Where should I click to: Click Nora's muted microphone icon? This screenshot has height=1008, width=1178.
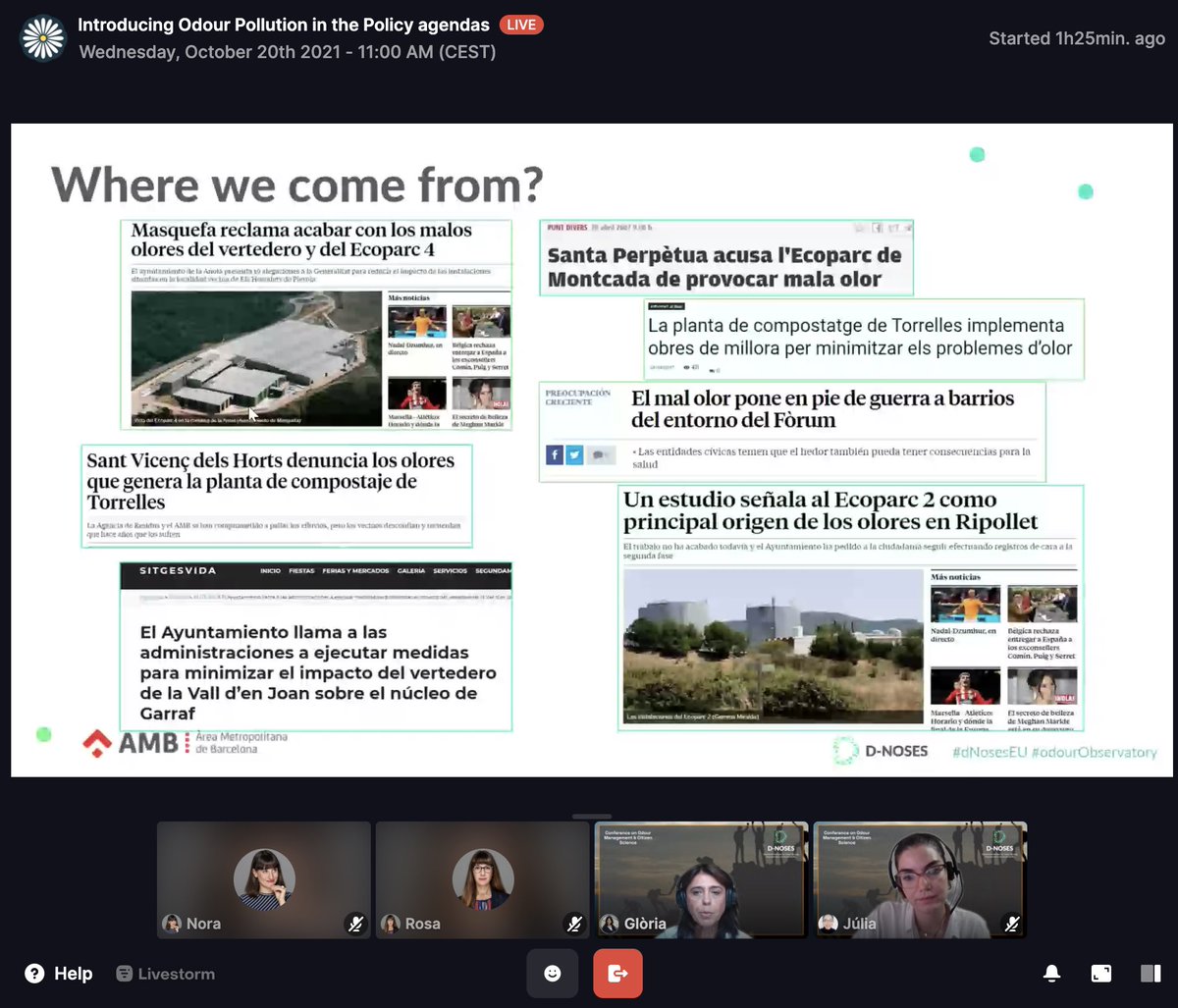pos(355,924)
